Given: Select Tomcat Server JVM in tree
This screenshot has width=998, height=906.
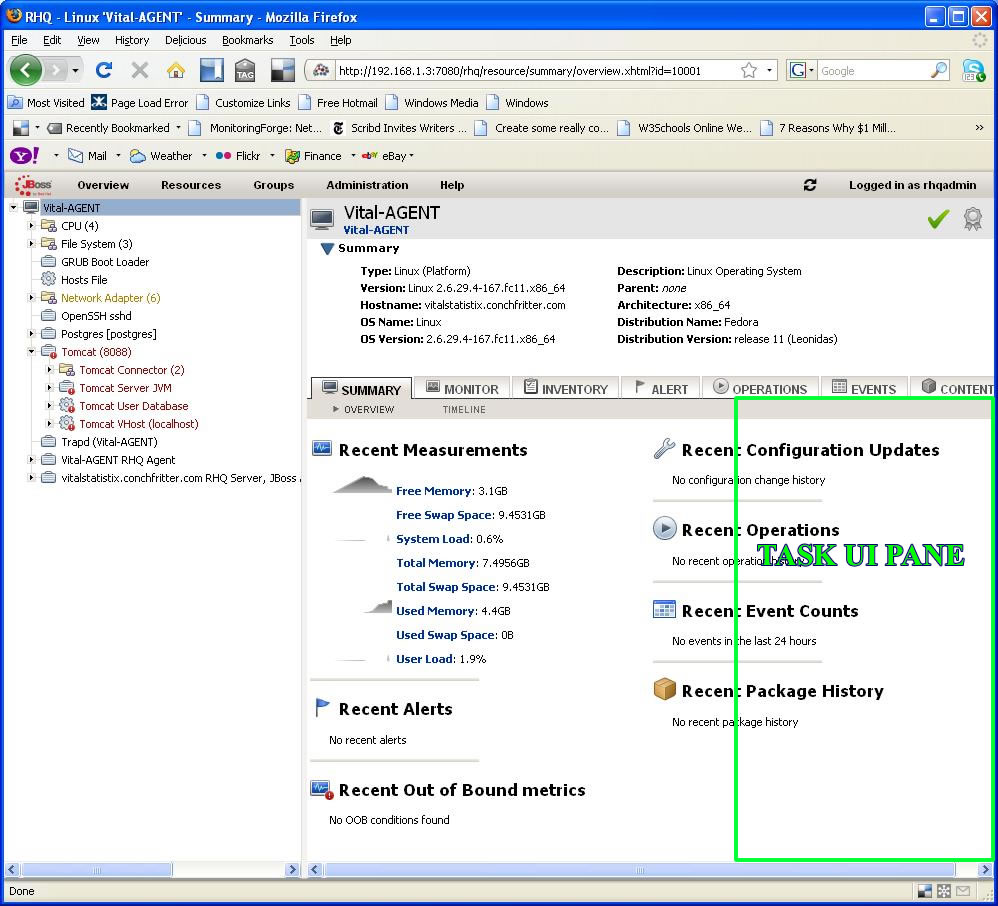Looking at the screenshot, I should (x=125, y=388).
